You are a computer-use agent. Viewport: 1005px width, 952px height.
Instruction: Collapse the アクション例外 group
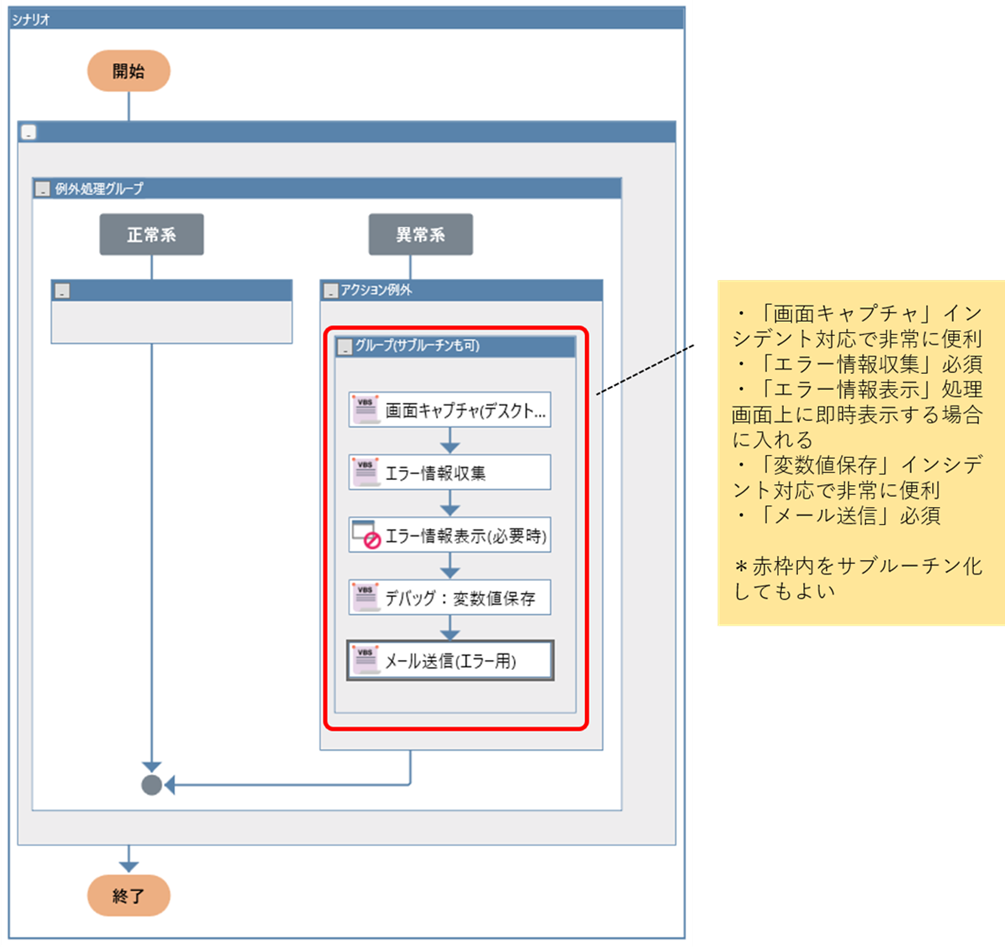point(330,290)
